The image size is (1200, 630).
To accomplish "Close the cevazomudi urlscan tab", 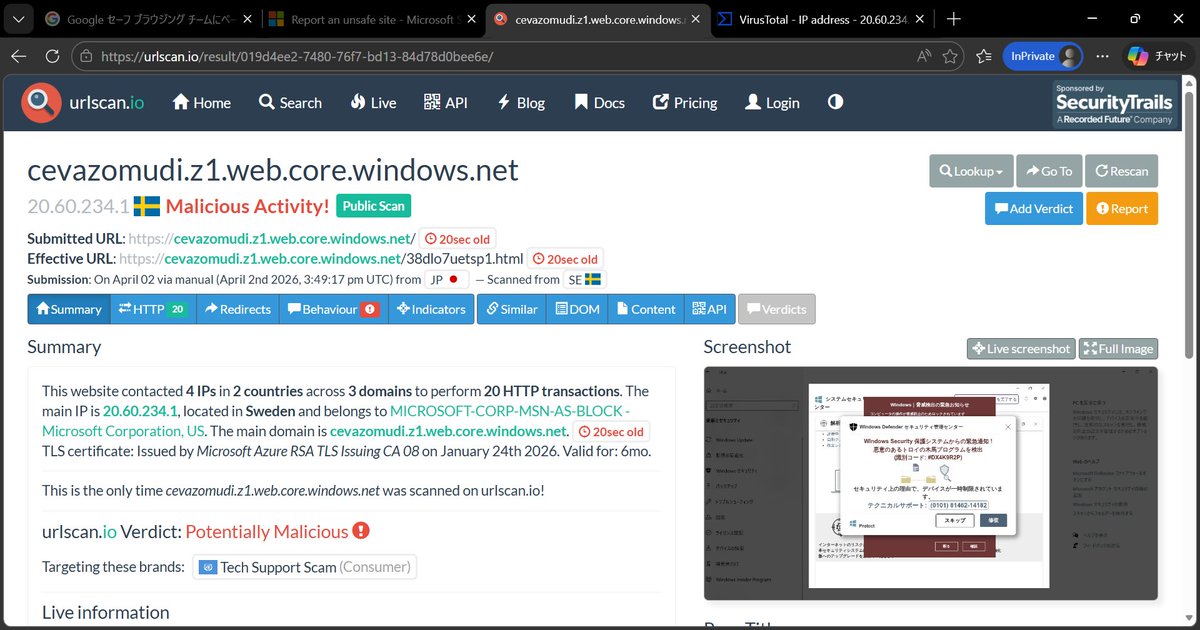I will point(696,19).
